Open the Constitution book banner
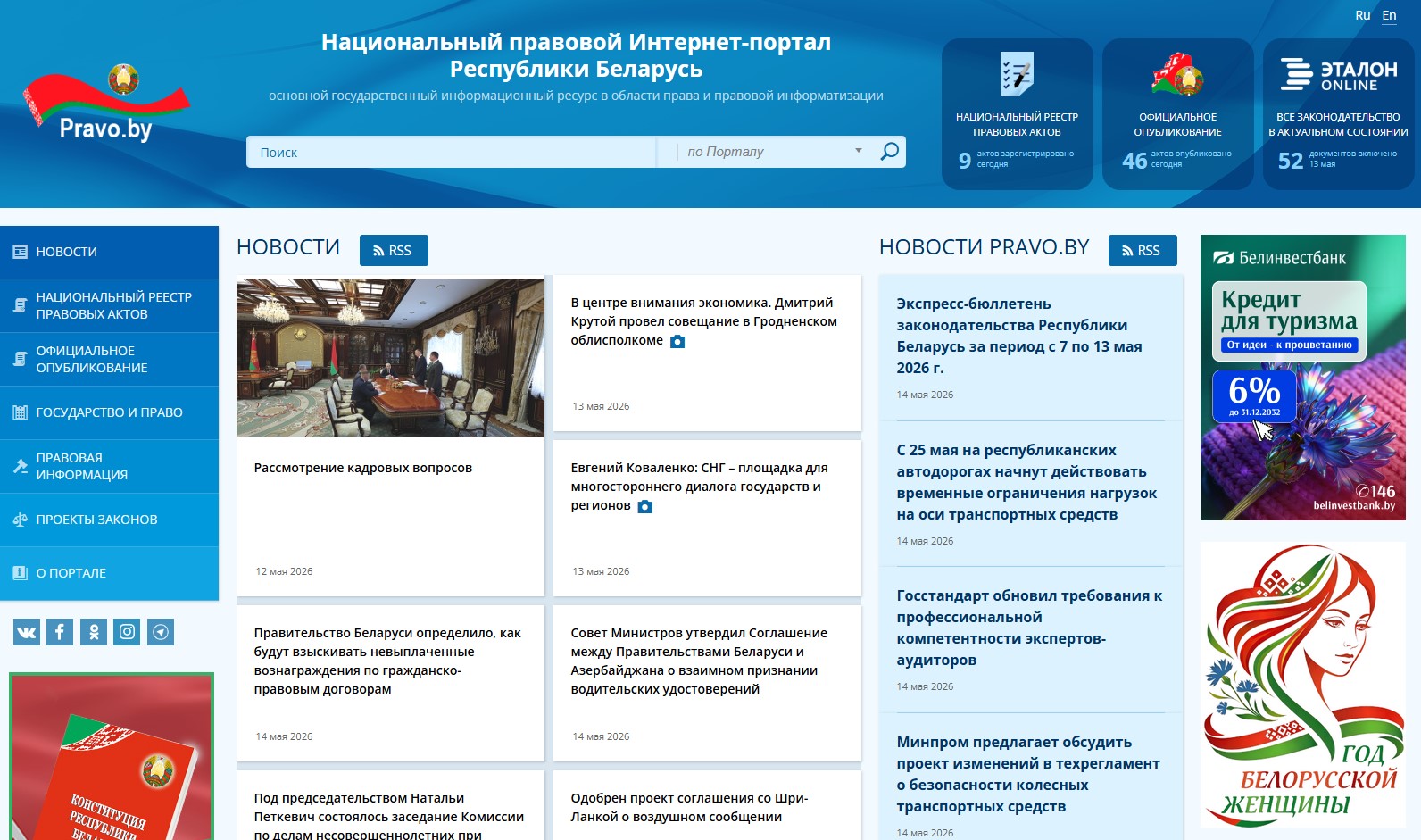The width and height of the screenshot is (1421, 840). [112, 756]
